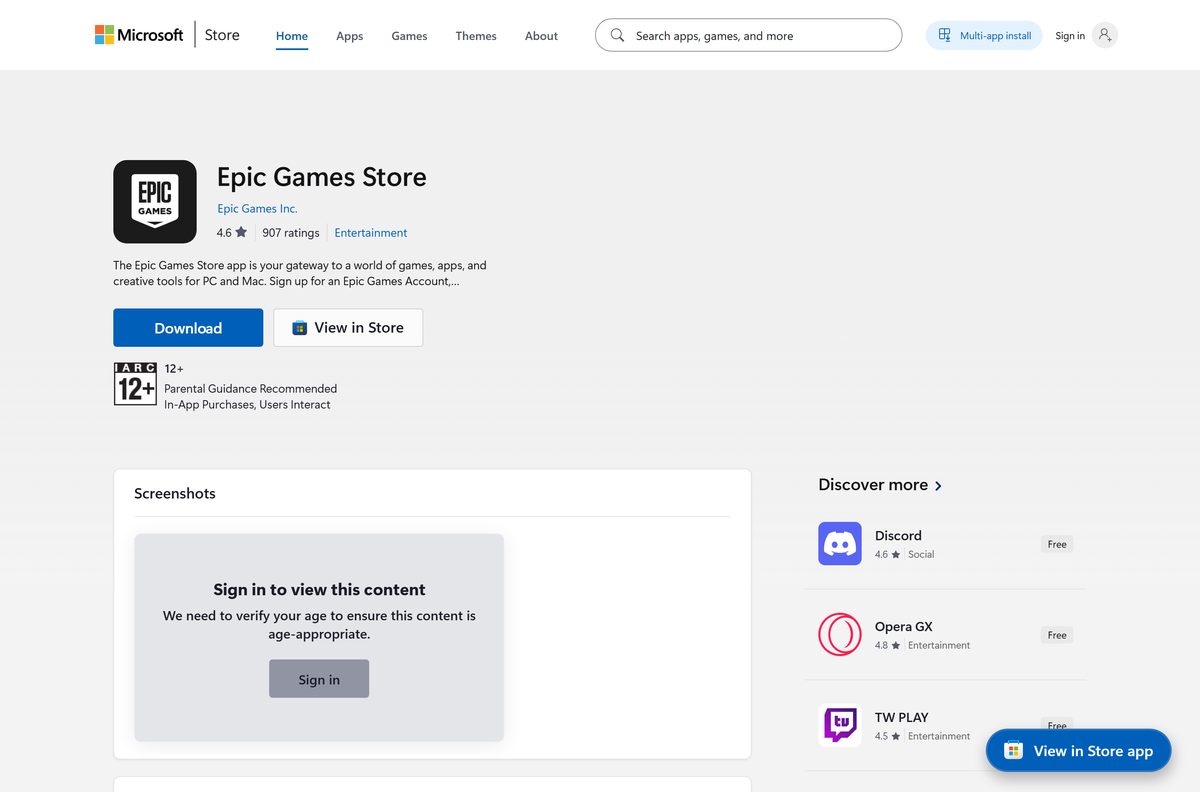
Task: Click the Opera GX app icon
Action: 840,635
